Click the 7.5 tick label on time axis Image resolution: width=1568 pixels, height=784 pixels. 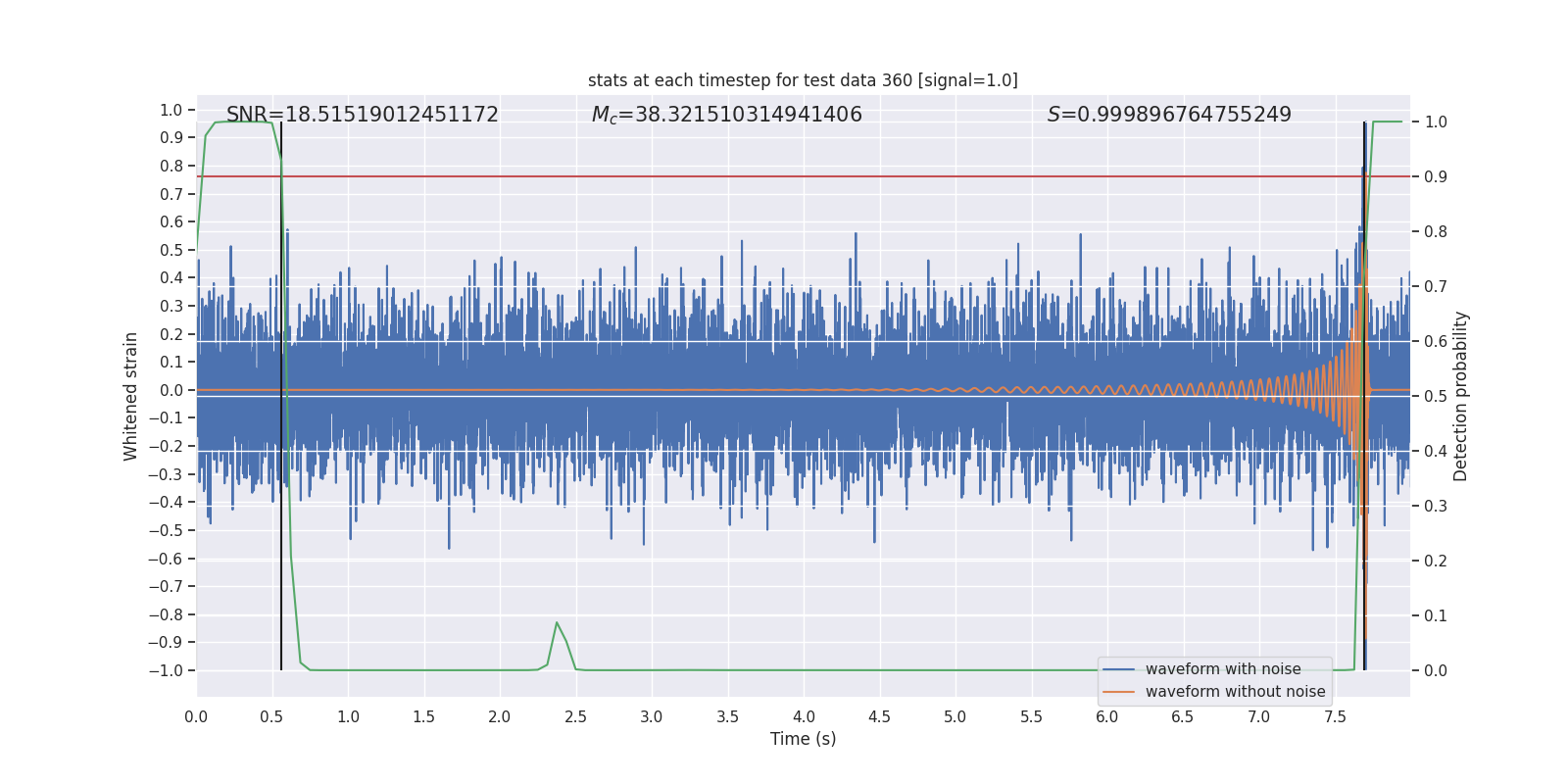click(1335, 716)
